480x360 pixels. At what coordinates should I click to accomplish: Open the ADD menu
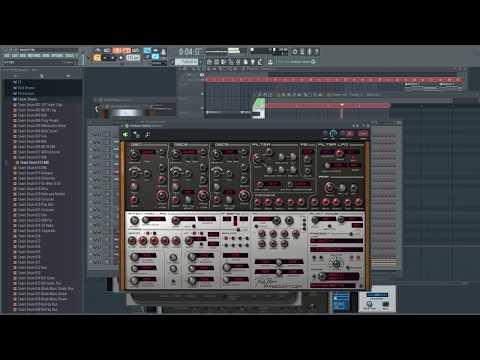(x=23, y=55)
